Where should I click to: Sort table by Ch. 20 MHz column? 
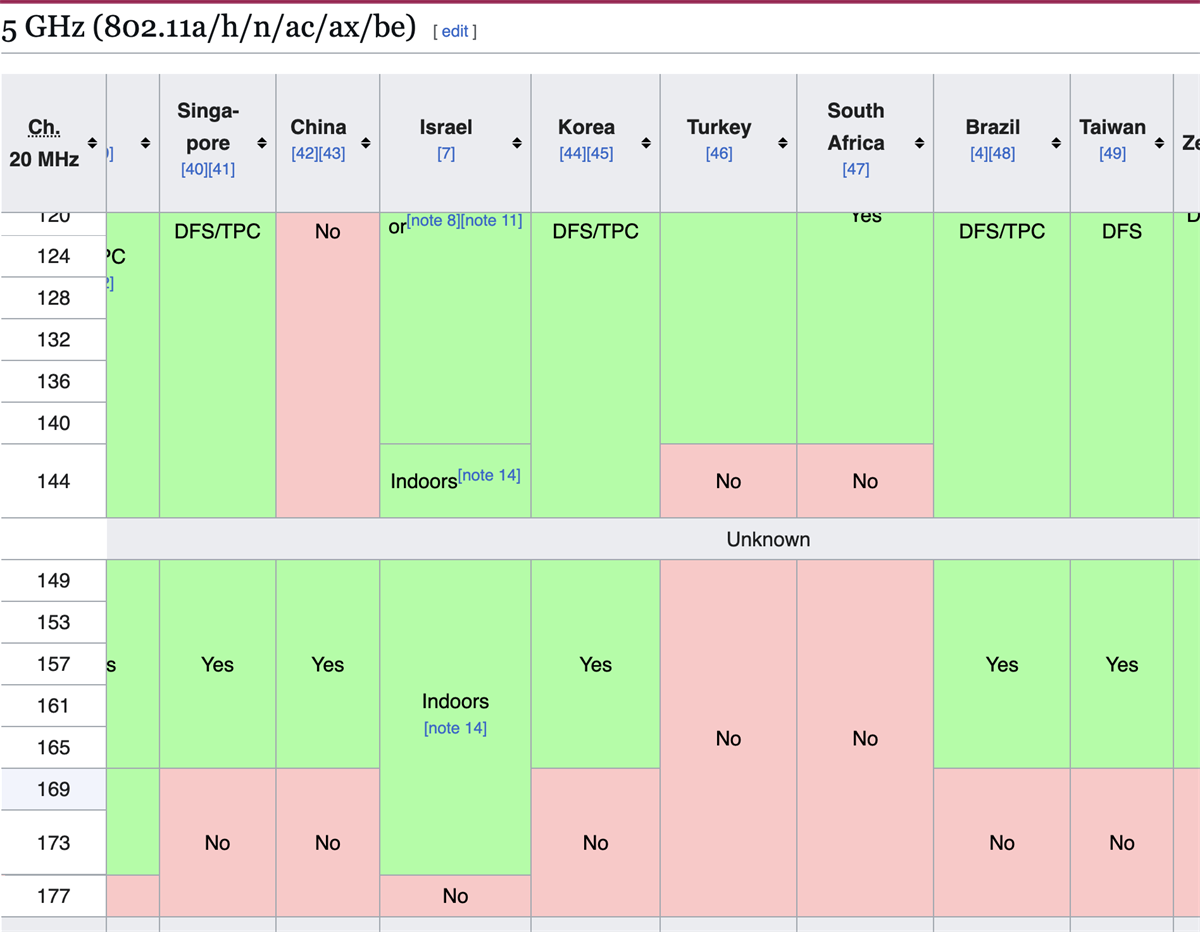coord(92,143)
